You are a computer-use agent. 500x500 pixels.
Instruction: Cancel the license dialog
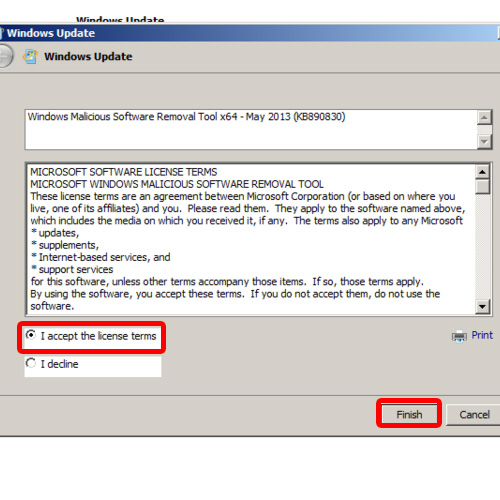(x=474, y=414)
